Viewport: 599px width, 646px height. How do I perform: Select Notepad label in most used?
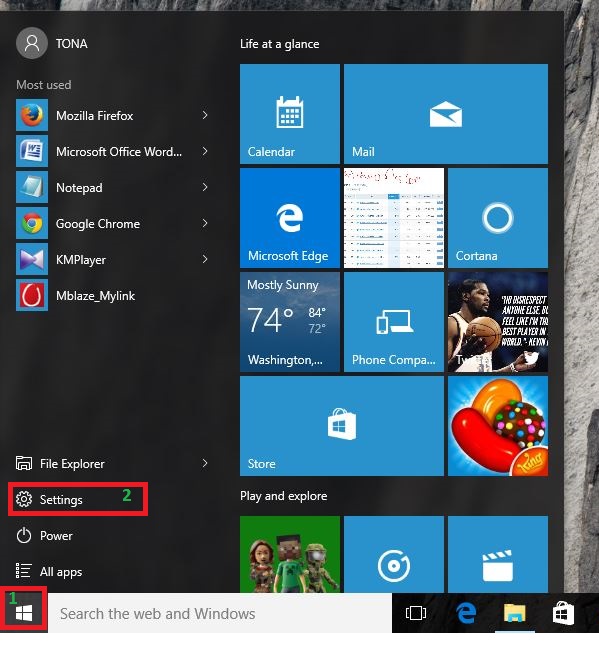[x=79, y=188]
